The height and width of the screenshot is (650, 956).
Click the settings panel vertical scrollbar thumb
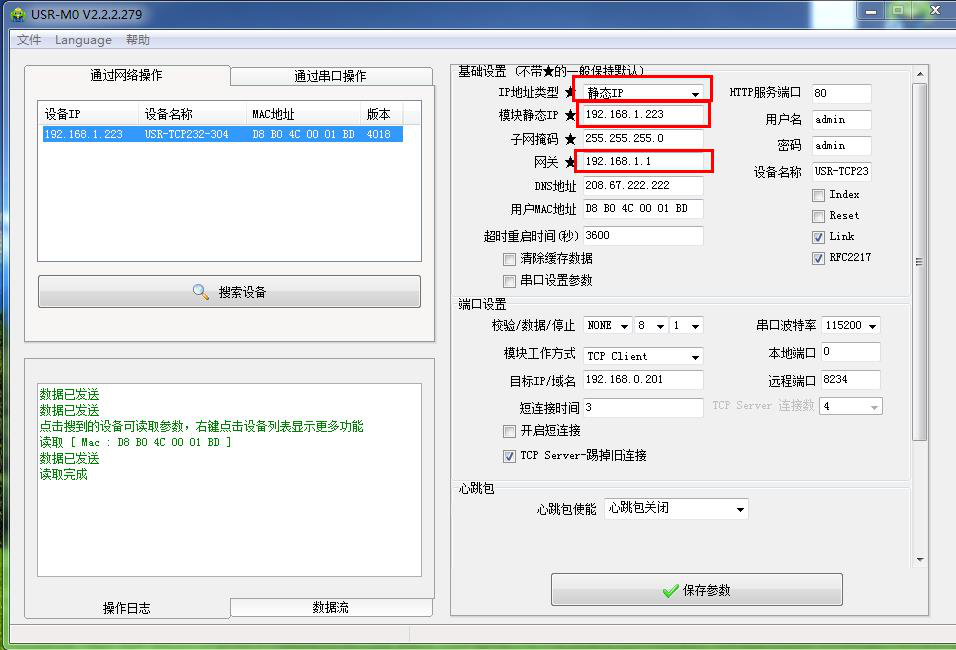920,262
